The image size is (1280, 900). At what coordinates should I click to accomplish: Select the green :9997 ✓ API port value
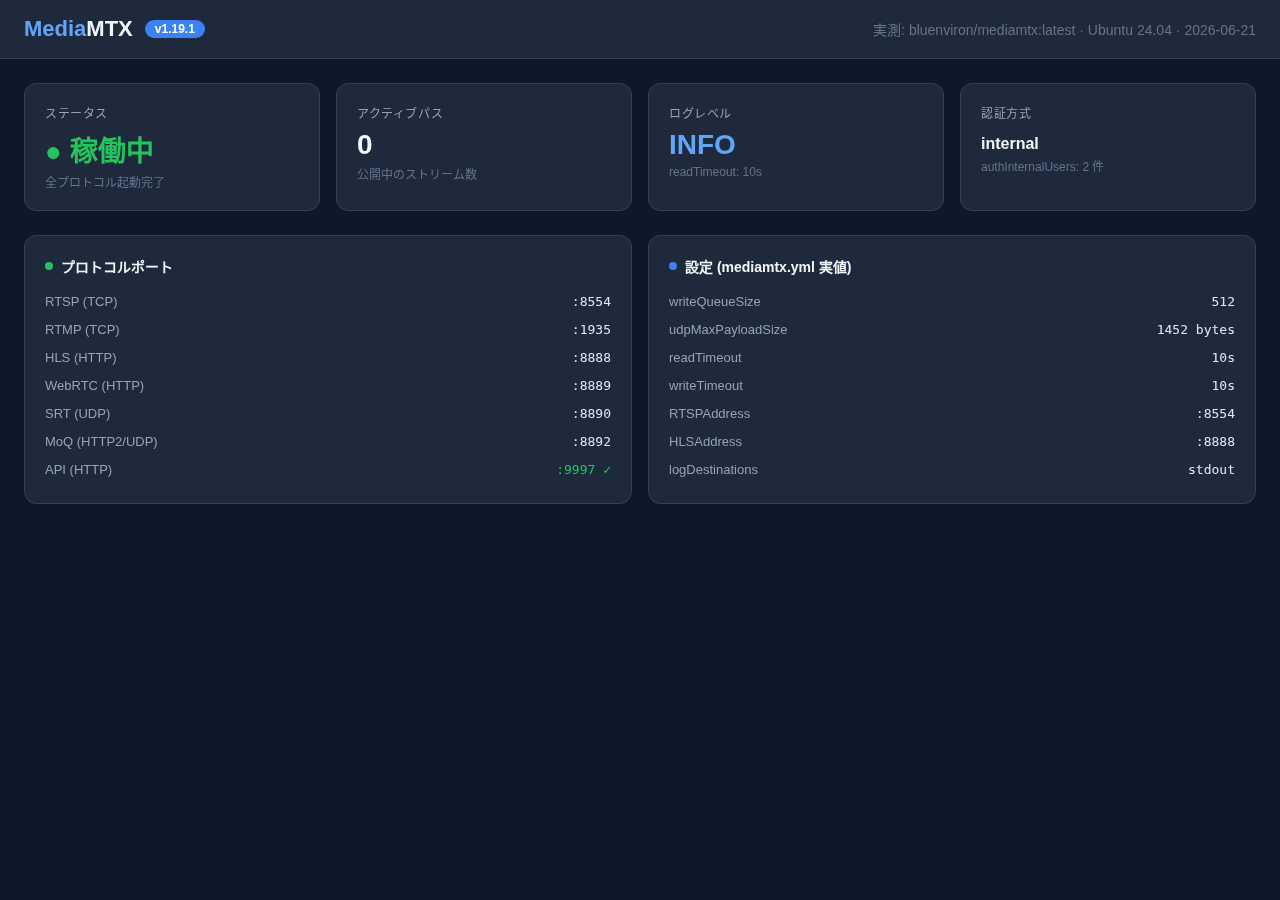click(583, 470)
